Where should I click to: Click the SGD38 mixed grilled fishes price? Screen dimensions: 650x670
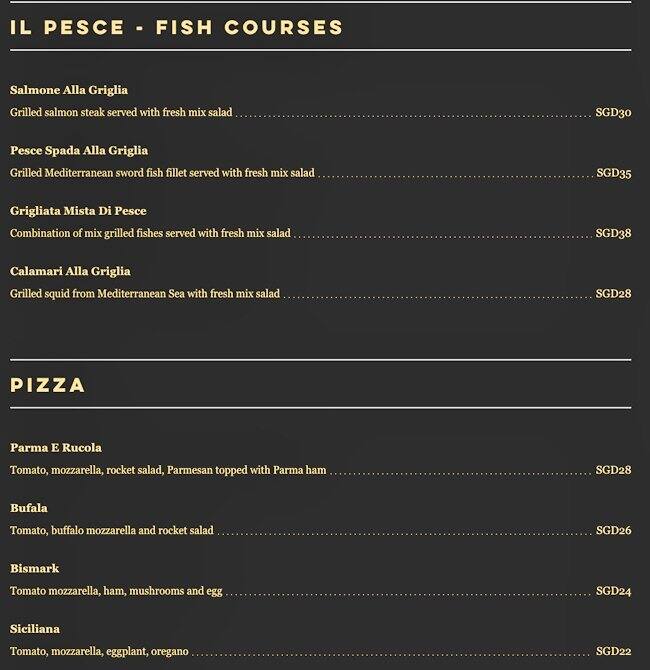coord(613,233)
